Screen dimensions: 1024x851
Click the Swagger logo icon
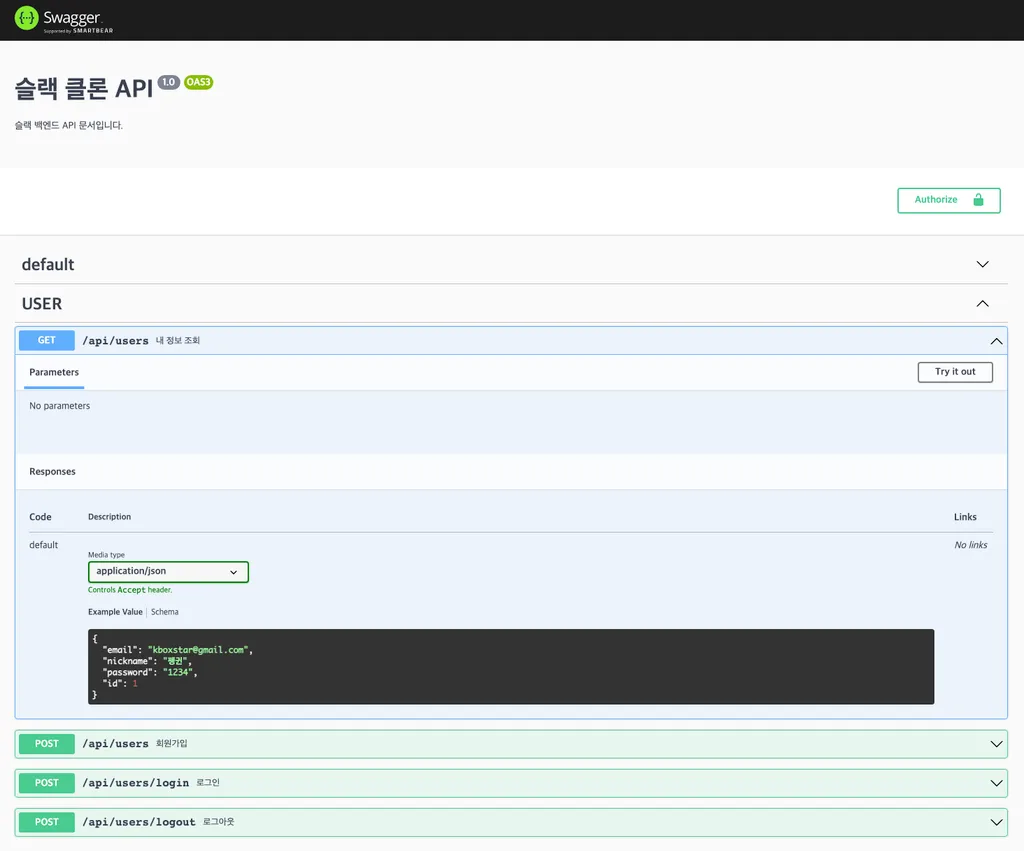26,18
